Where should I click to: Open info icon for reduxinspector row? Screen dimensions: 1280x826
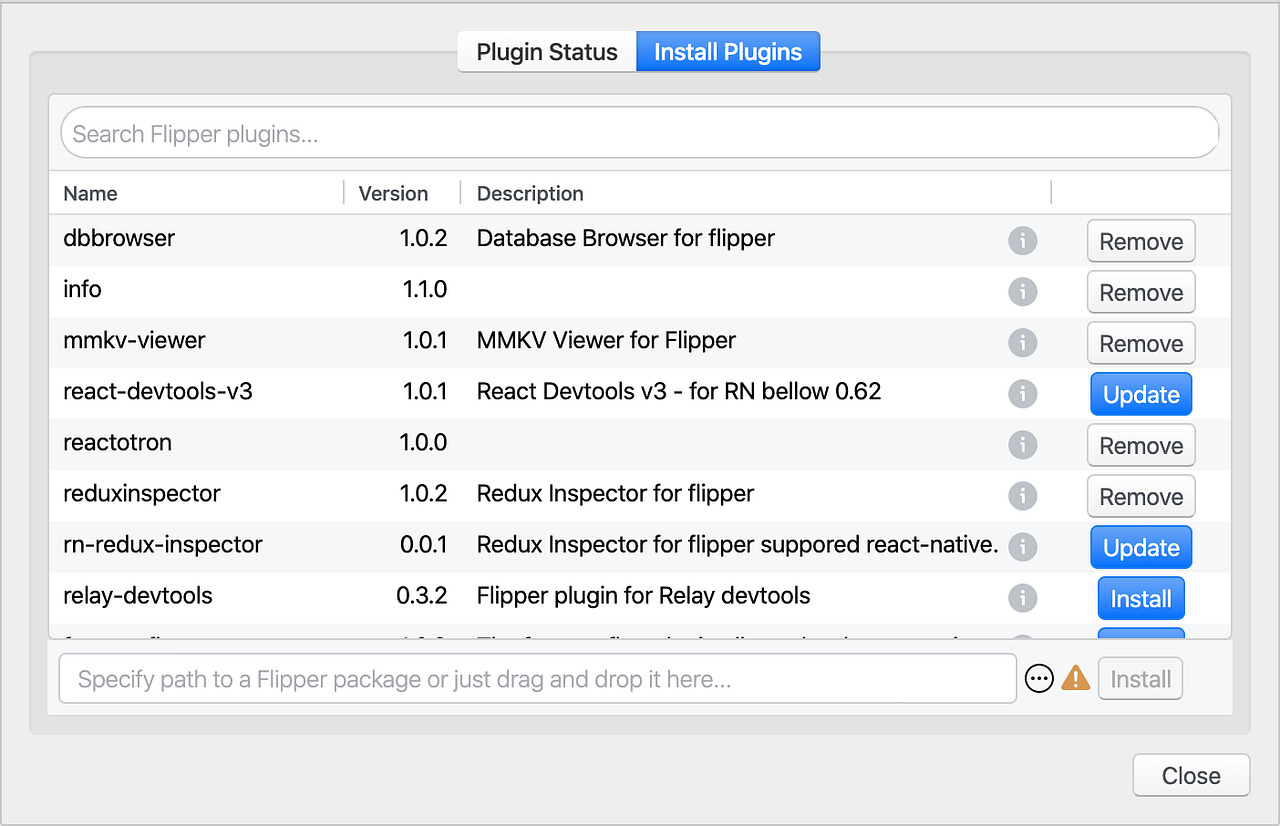pyautogui.click(x=1022, y=496)
